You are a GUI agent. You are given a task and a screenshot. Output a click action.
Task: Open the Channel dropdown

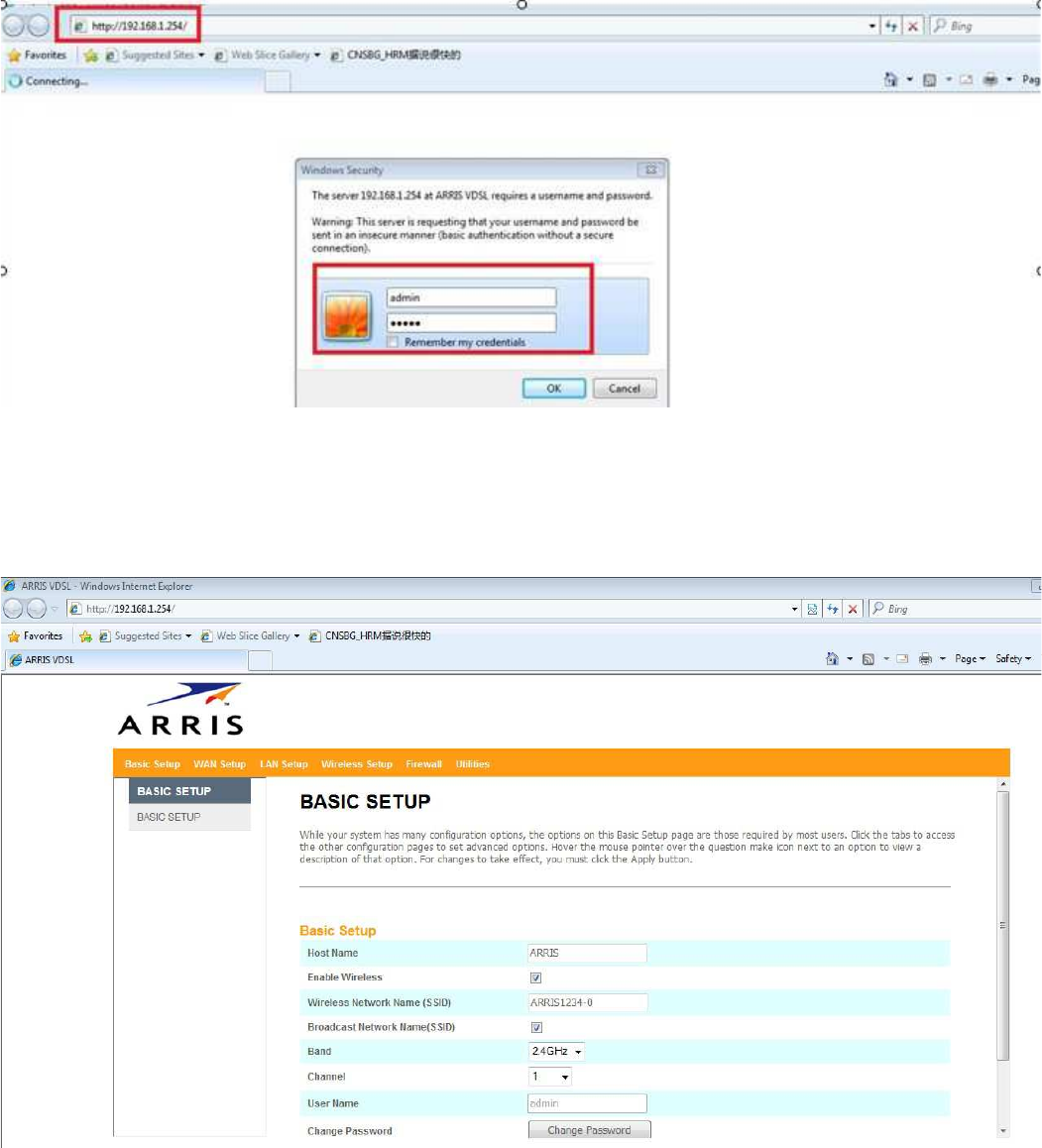(550, 1077)
